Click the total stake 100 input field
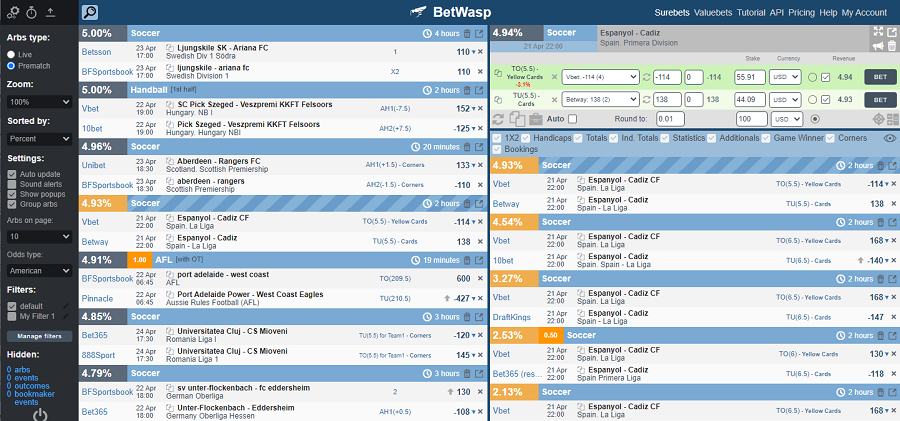 [x=751, y=119]
